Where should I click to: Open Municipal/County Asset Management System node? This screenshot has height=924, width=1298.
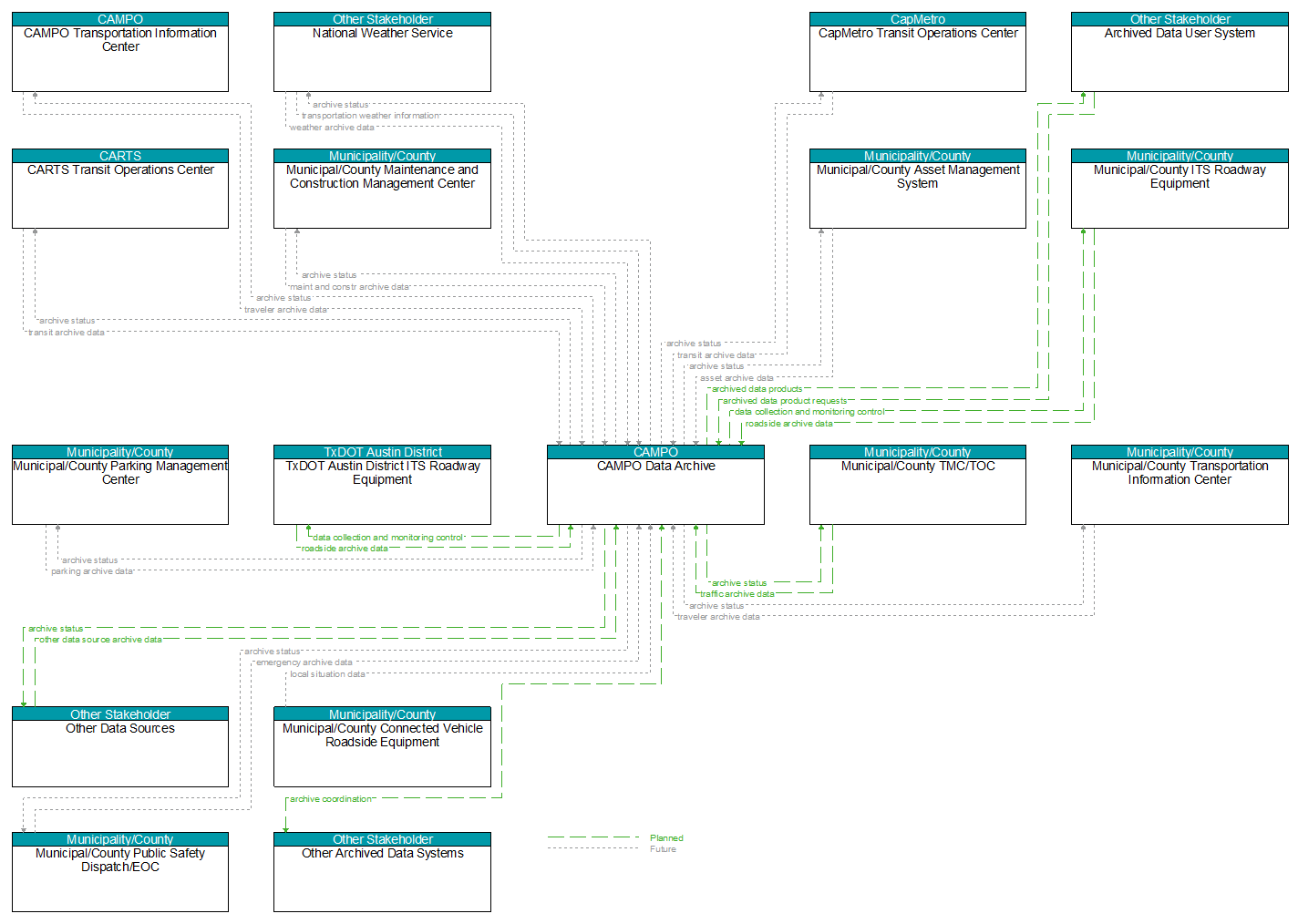[918, 189]
